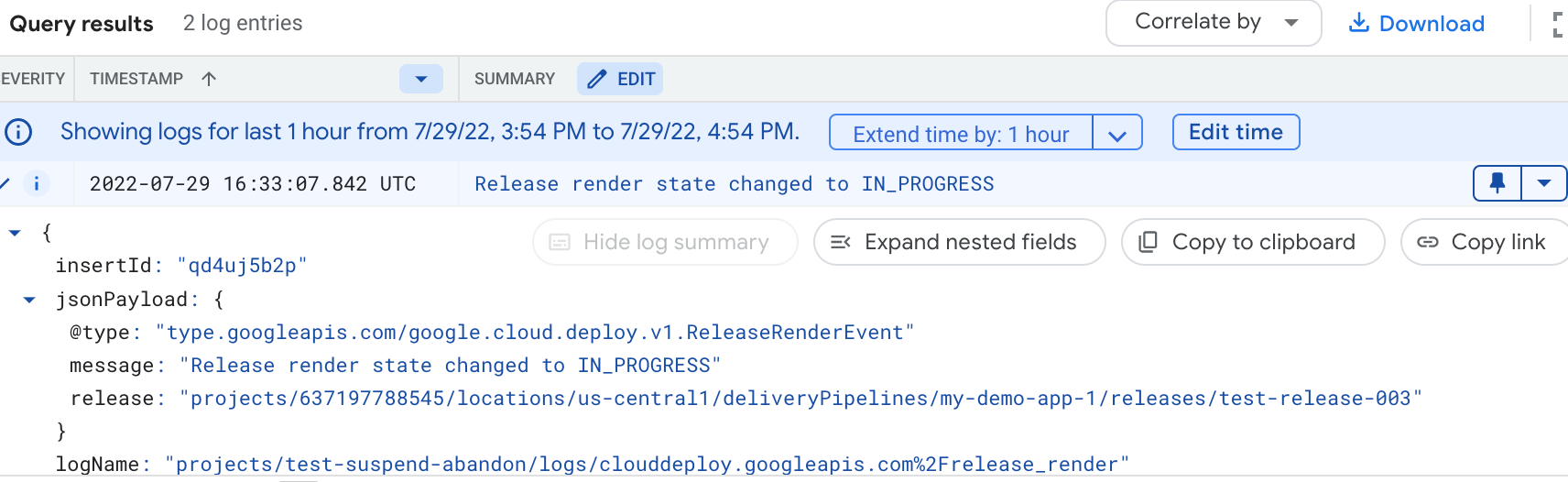Image resolution: width=1568 pixels, height=482 pixels.
Task: Toggle Hide log summary
Action: pyautogui.click(x=665, y=242)
